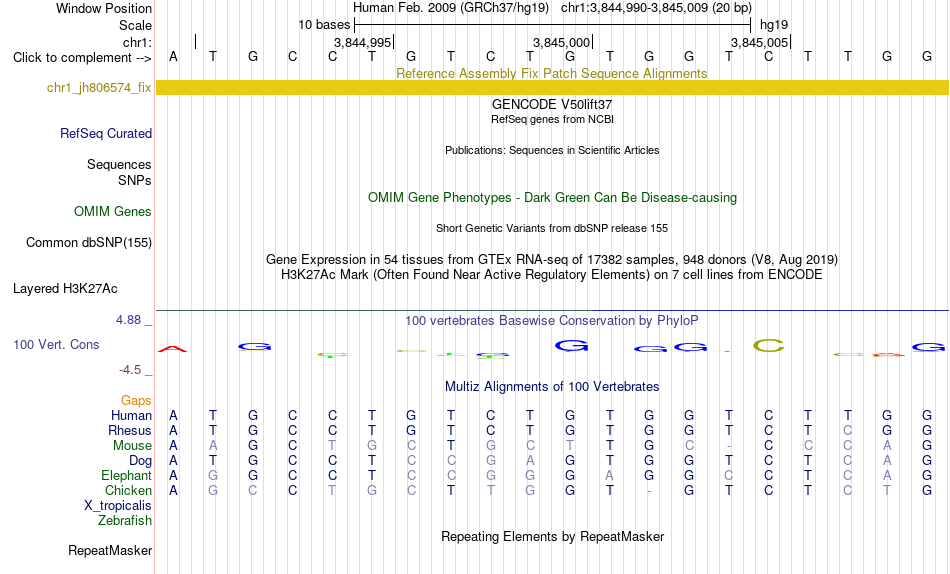Click 'Repeating Elements by RepeatMasker' title
This screenshot has width=950, height=574.
point(553,537)
